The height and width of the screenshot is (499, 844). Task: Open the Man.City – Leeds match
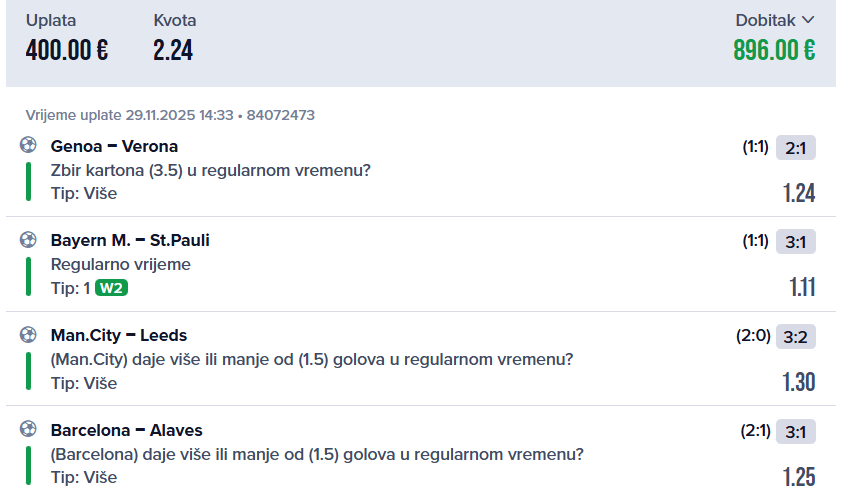(x=119, y=335)
